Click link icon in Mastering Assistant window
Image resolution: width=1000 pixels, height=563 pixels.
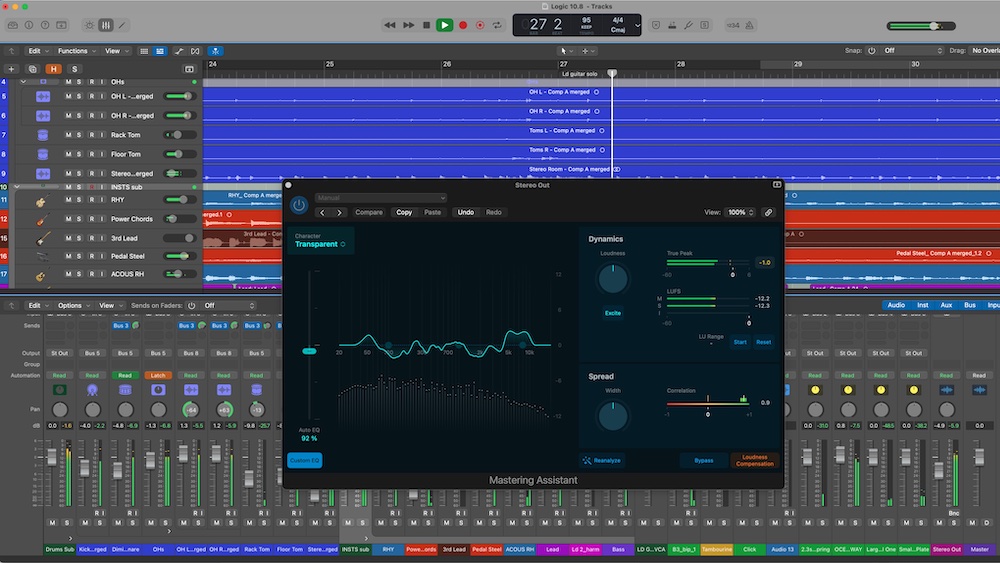click(768, 212)
